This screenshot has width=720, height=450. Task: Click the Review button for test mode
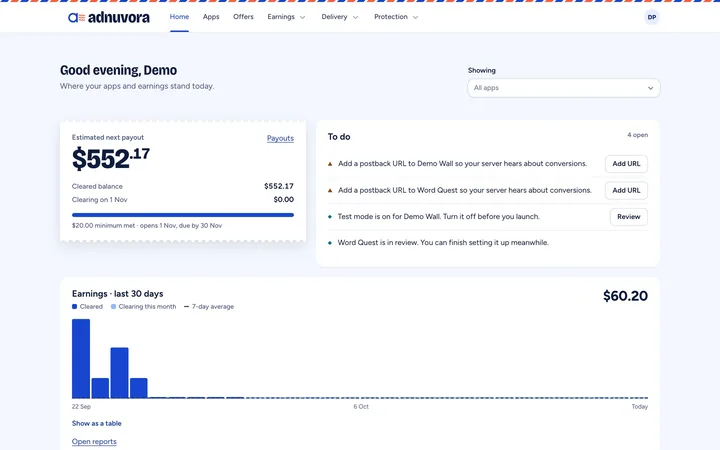629,217
